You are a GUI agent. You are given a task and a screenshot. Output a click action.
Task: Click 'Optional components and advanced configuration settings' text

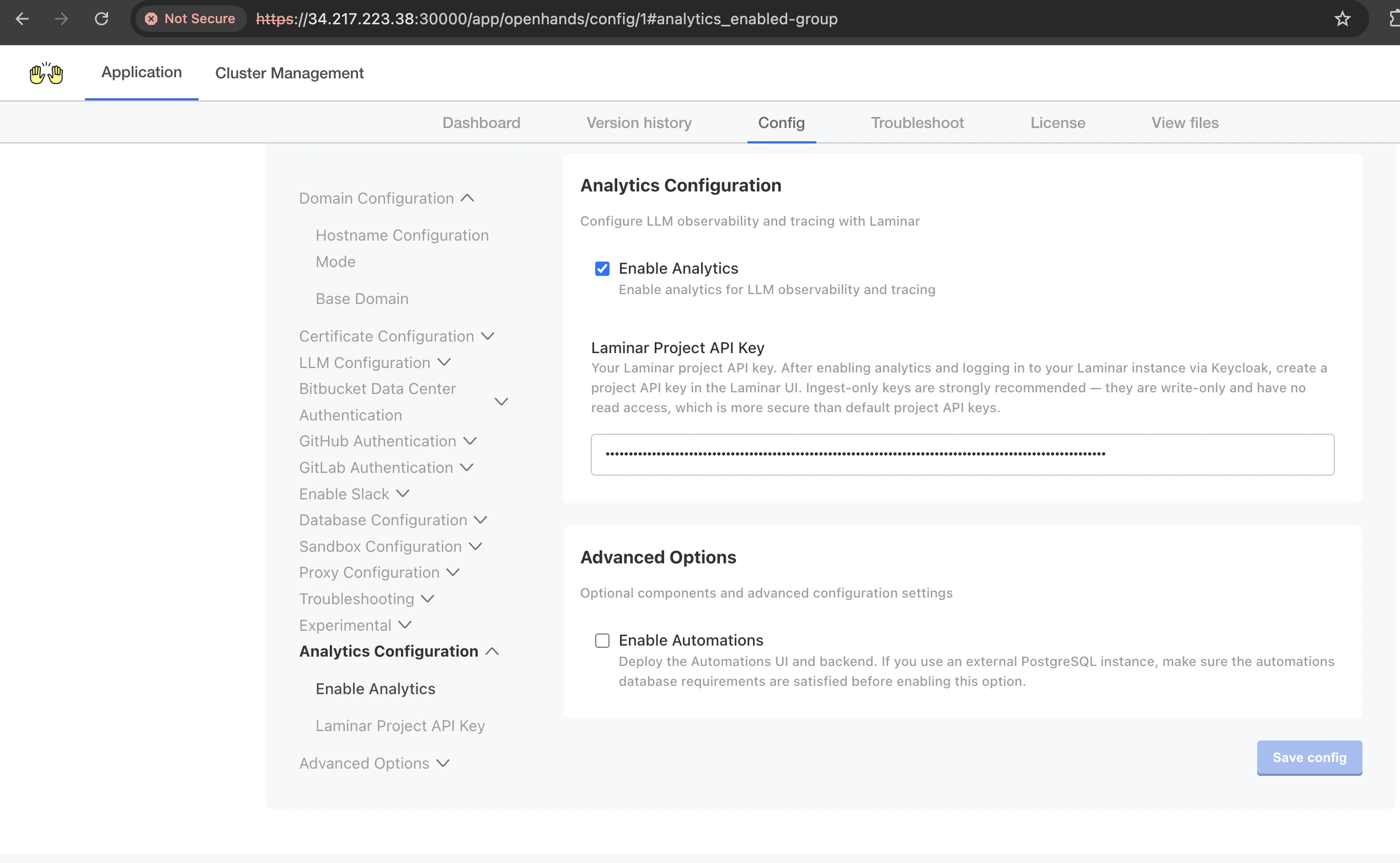[766, 593]
